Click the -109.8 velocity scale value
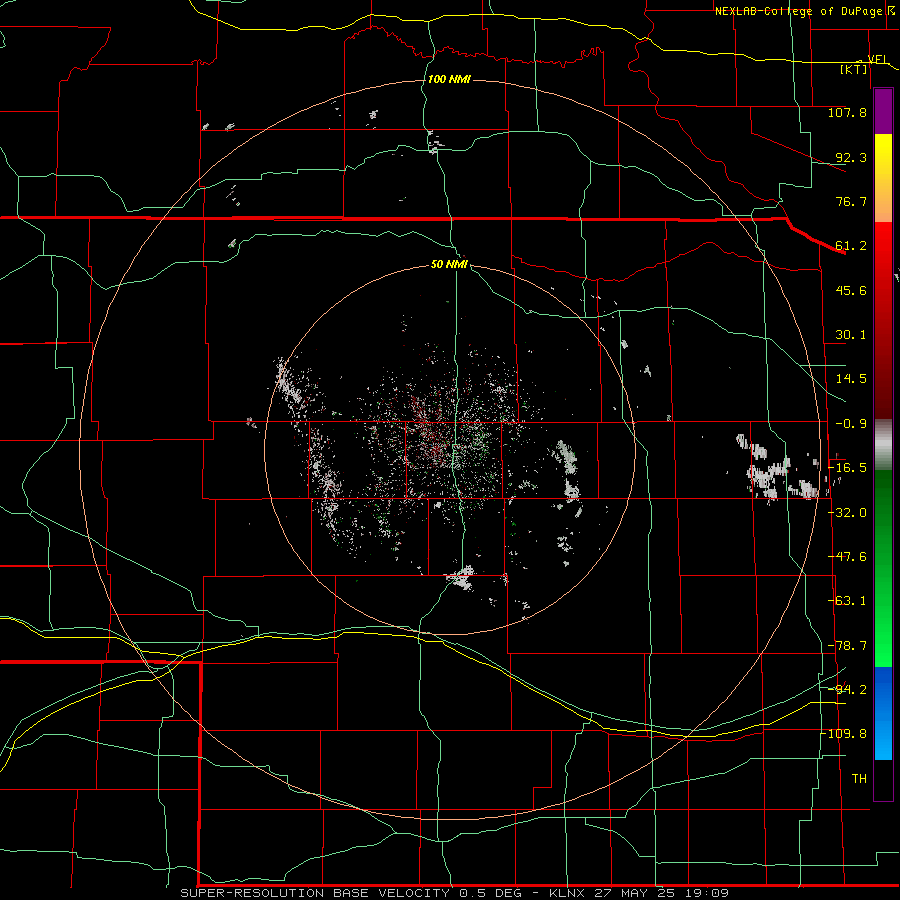 point(844,734)
